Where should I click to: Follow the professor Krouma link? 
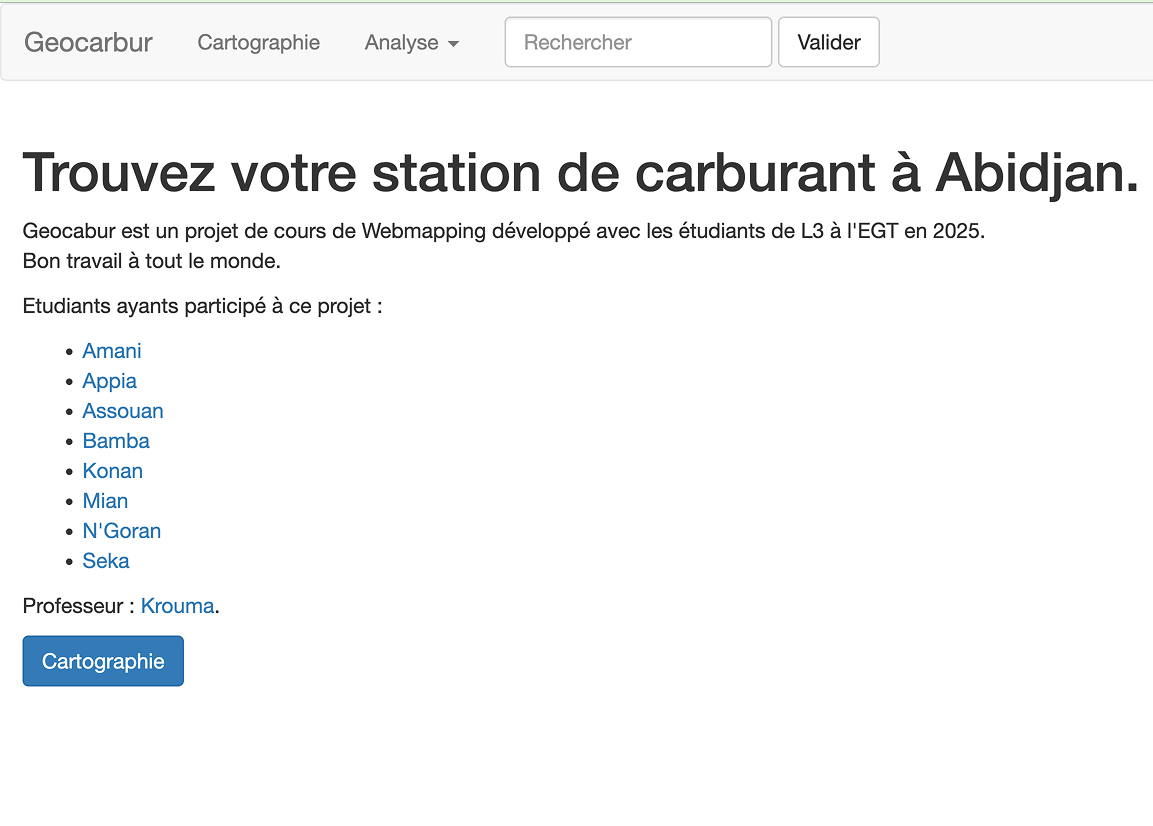coord(177,606)
